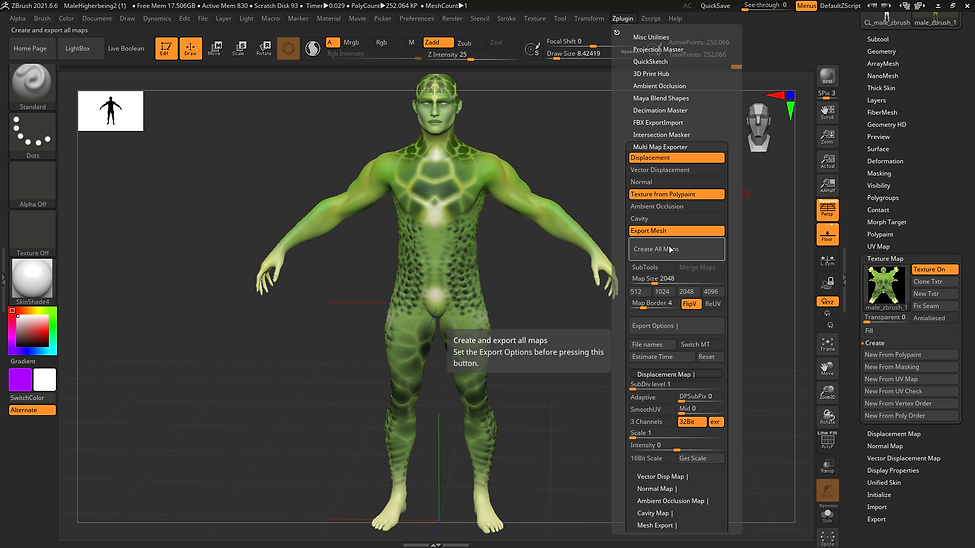975x548 pixels.
Task: Click the Zoom canvas icon
Action: (x=828, y=136)
